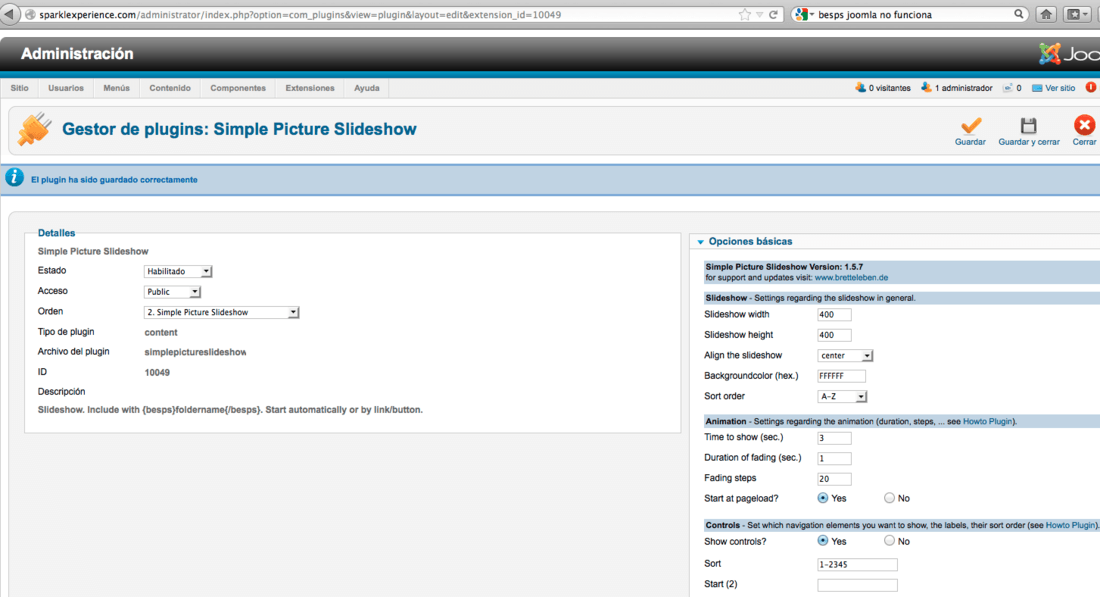Open the Extensiones menu
Viewport: 1100px width, 597px height.
(x=309, y=88)
